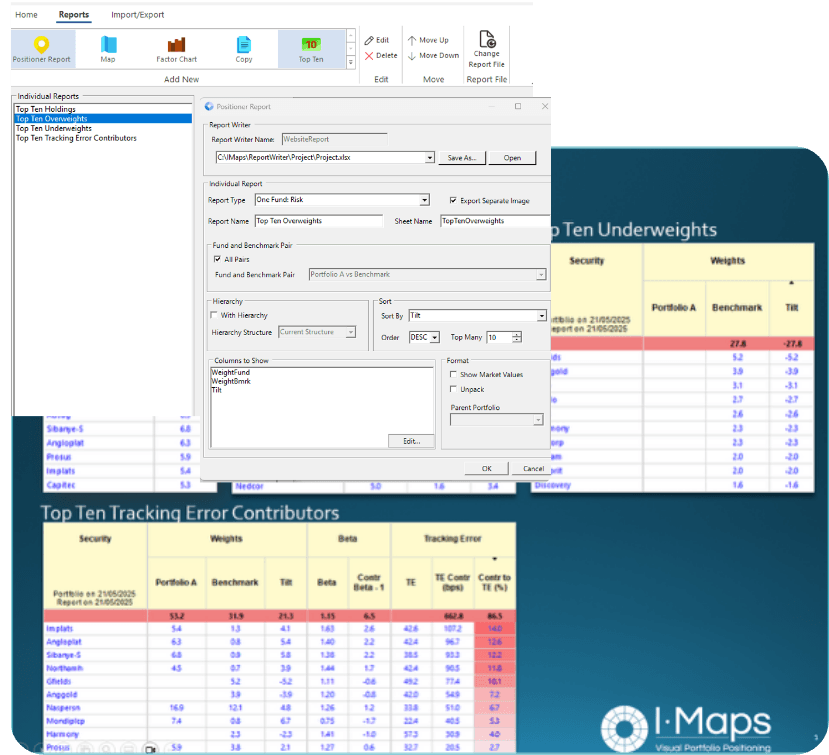Open the Order DESC dropdown
The height and width of the screenshot is (755, 829).
pos(435,337)
